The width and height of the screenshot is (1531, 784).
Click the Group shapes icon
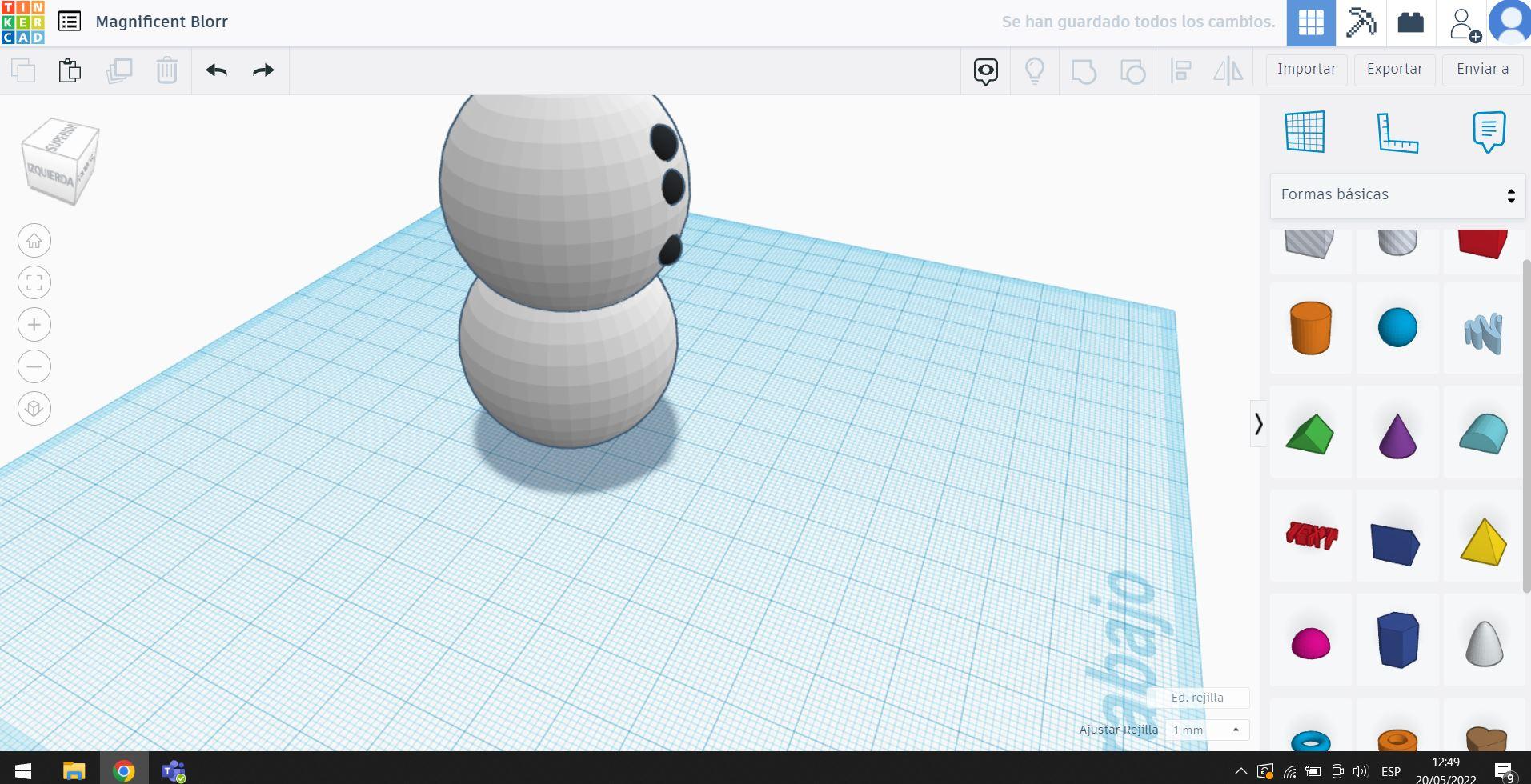1084,71
